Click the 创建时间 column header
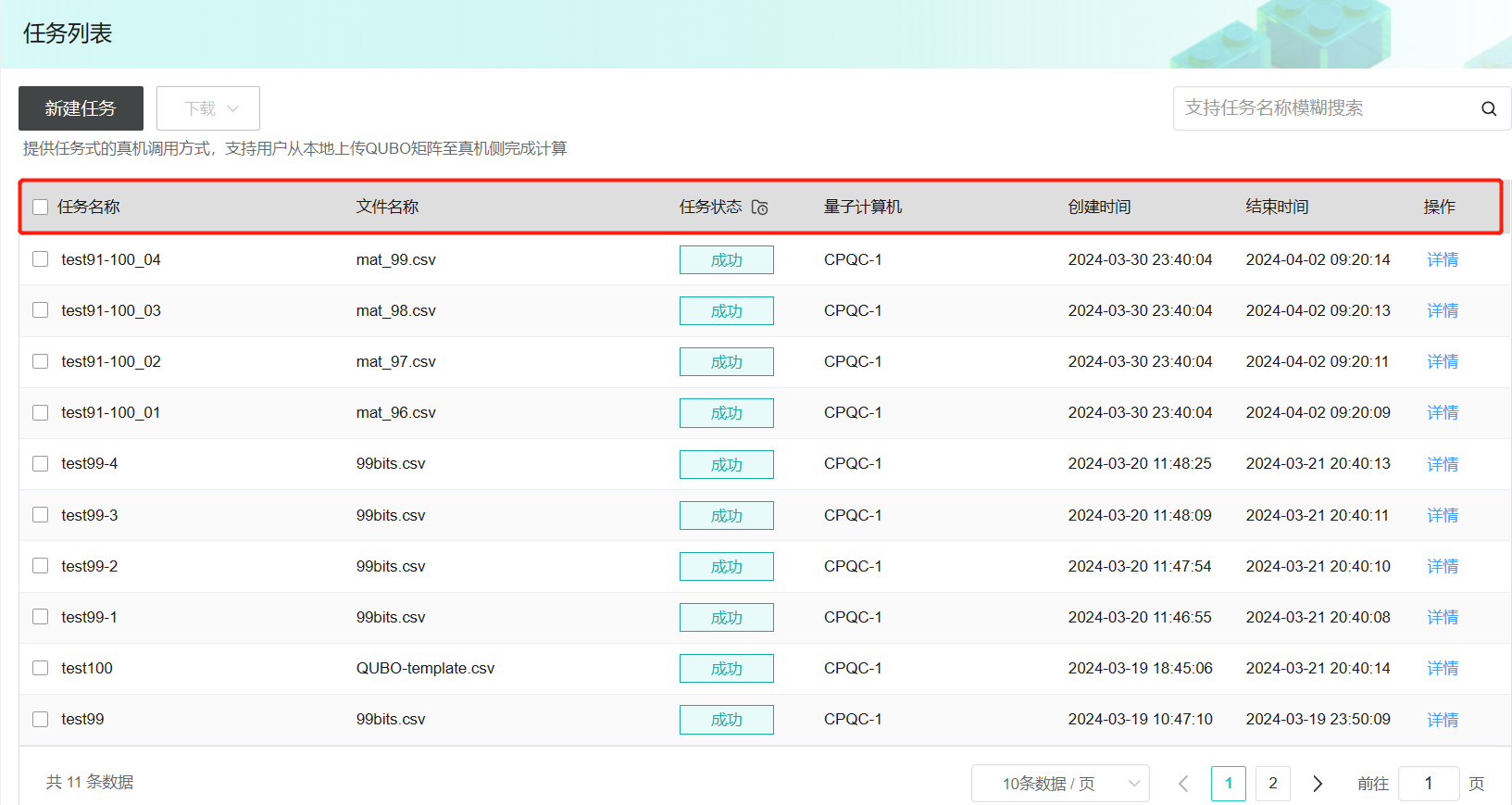Screen dimensions: 1512x805 pyautogui.click(x=1099, y=207)
